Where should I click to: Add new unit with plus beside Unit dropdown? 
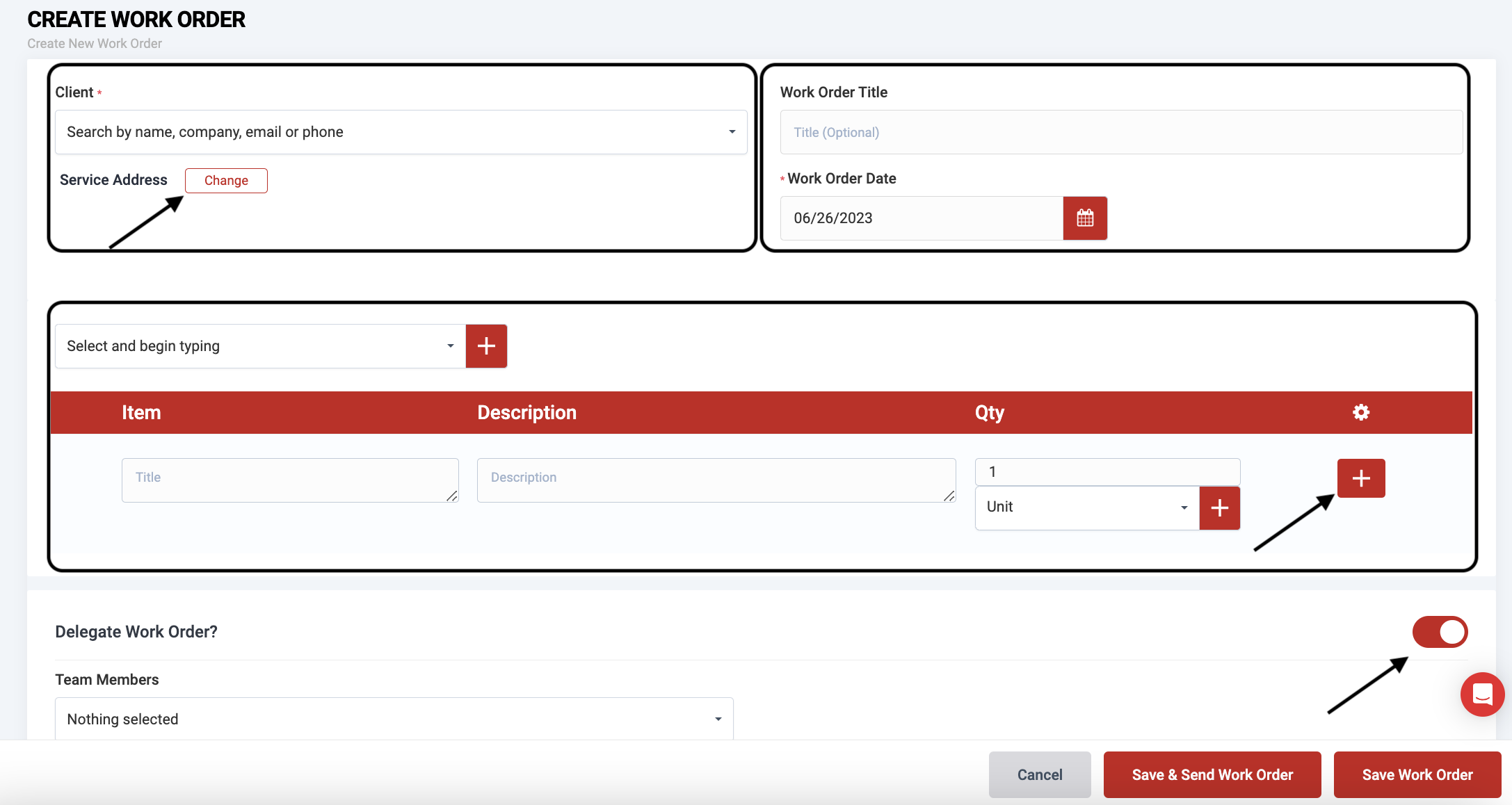click(1219, 508)
